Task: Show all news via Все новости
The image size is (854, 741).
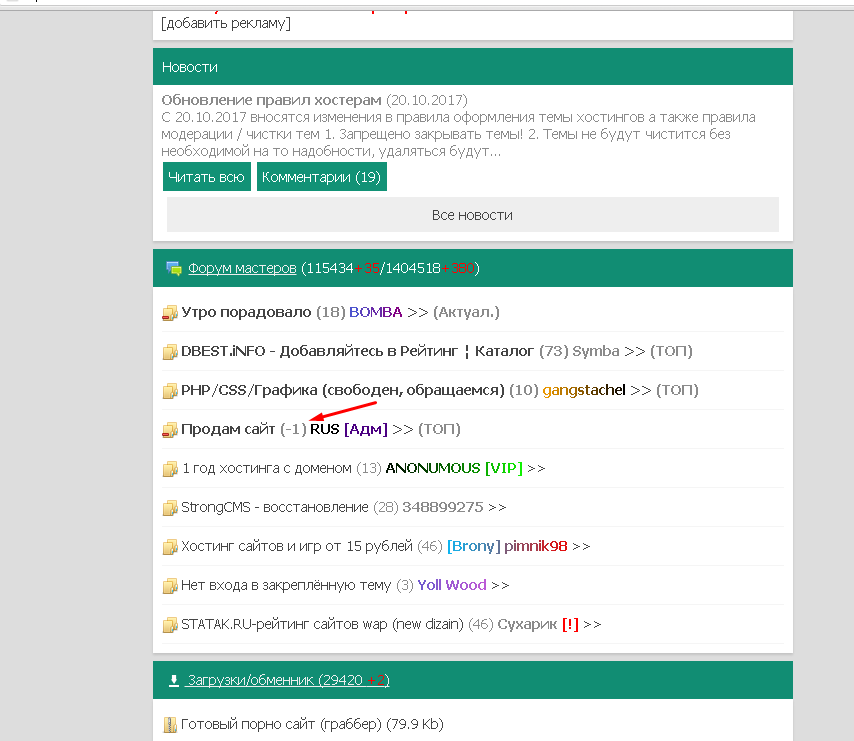Action: [472, 215]
